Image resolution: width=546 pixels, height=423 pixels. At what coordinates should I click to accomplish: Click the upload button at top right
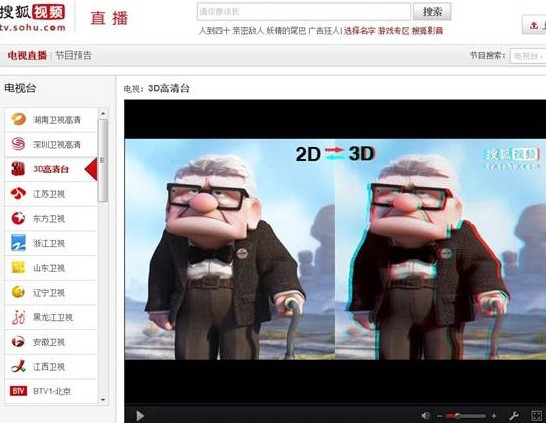coord(534,25)
